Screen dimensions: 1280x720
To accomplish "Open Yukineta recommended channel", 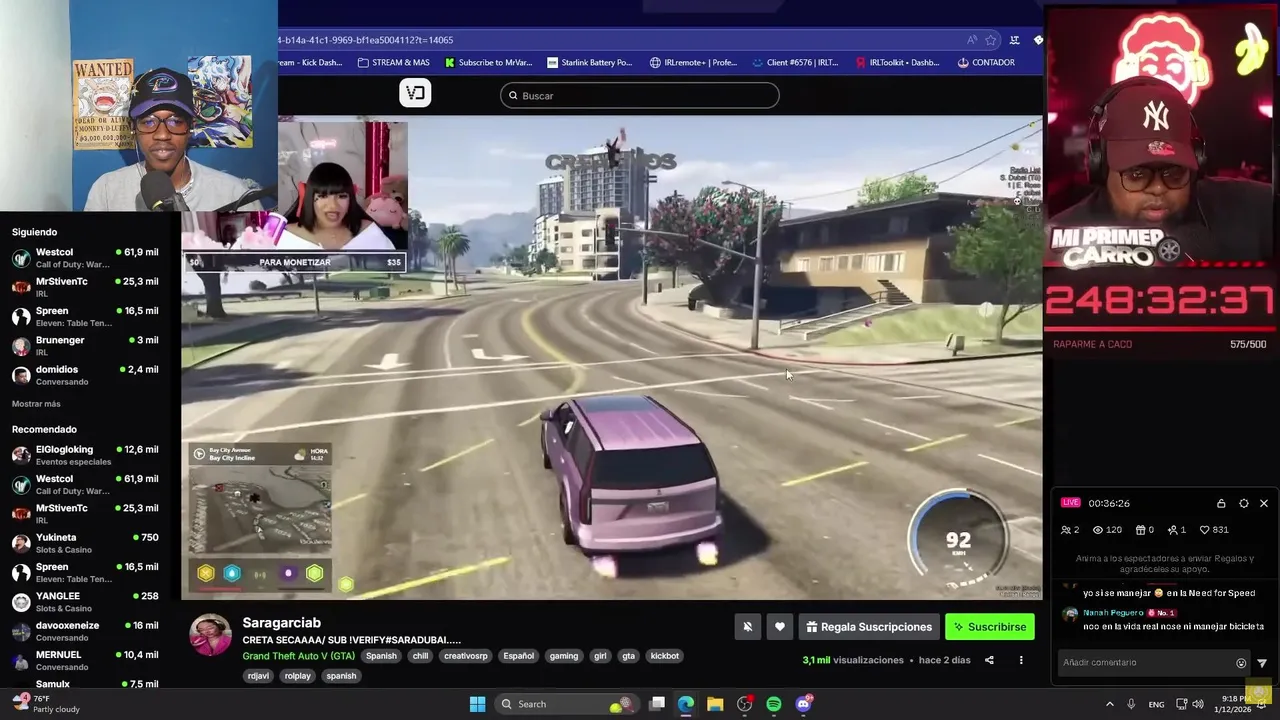I will point(85,543).
